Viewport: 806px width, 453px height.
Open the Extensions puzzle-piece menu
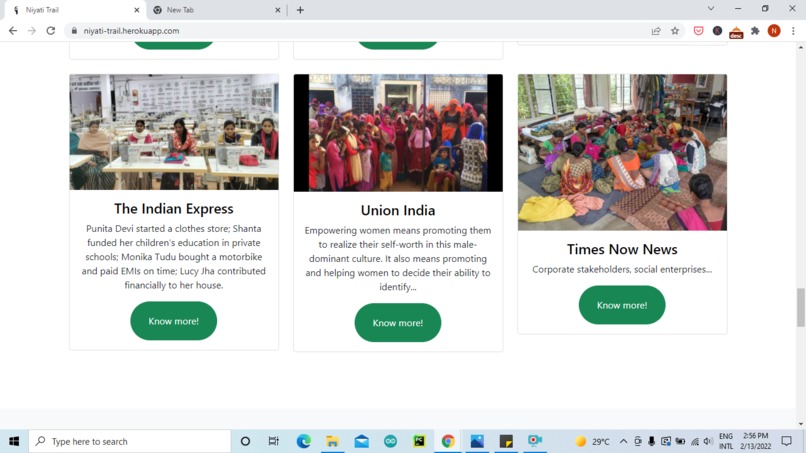pos(755,31)
